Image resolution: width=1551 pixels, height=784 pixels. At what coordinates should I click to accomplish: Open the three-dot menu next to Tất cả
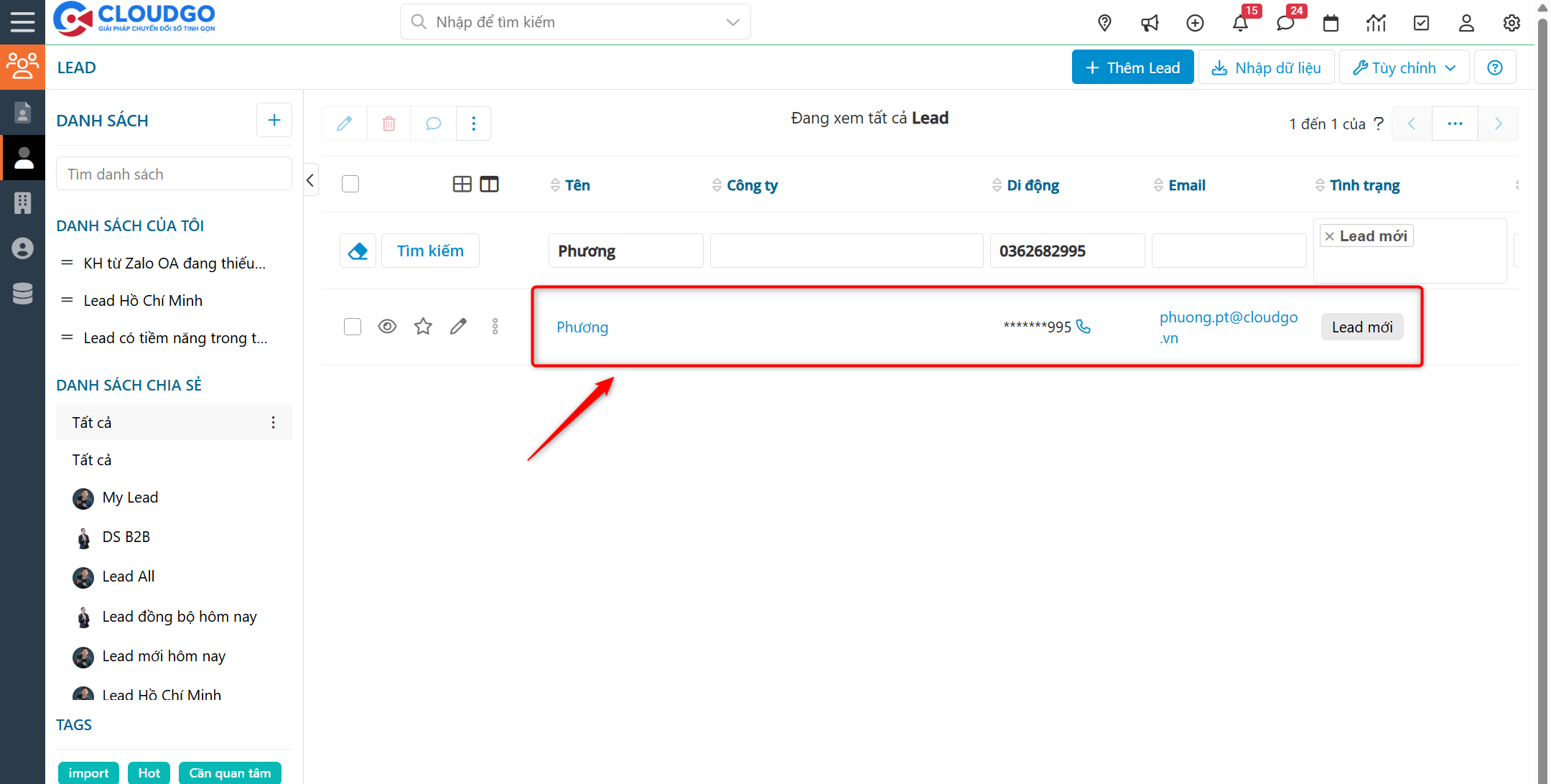pos(273,422)
